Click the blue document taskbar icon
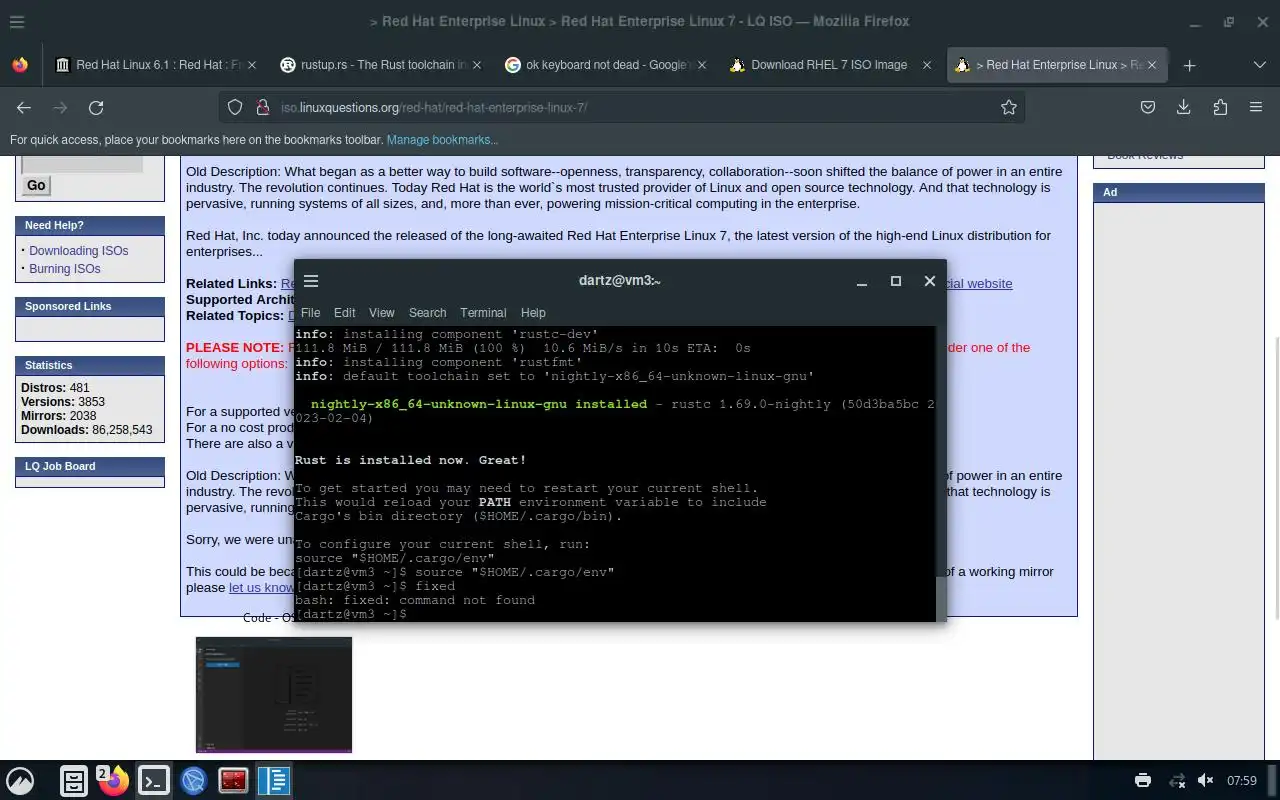The width and height of the screenshot is (1280, 800). (x=274, y=781)
